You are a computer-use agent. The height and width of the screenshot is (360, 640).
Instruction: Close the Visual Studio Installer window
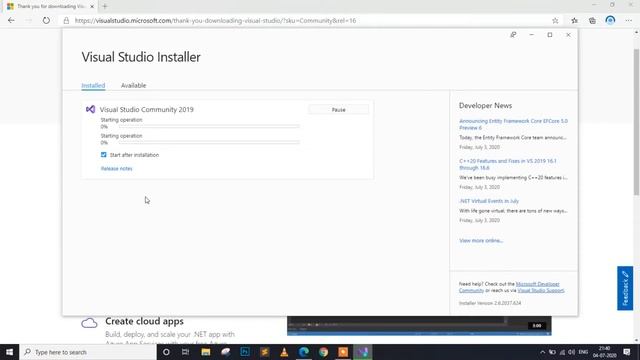click(x=568, y=35)
